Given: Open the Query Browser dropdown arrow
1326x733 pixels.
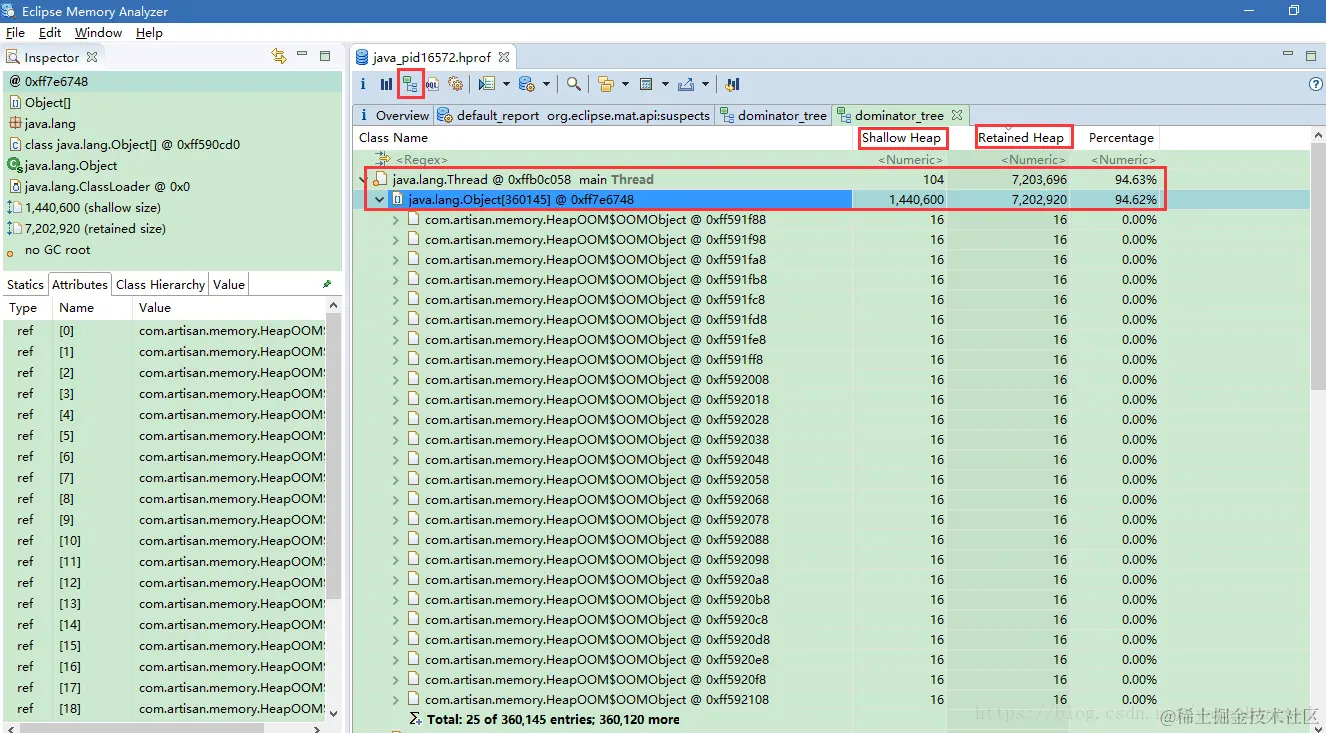Looking at the screenshot, I should tap(546, 85).
